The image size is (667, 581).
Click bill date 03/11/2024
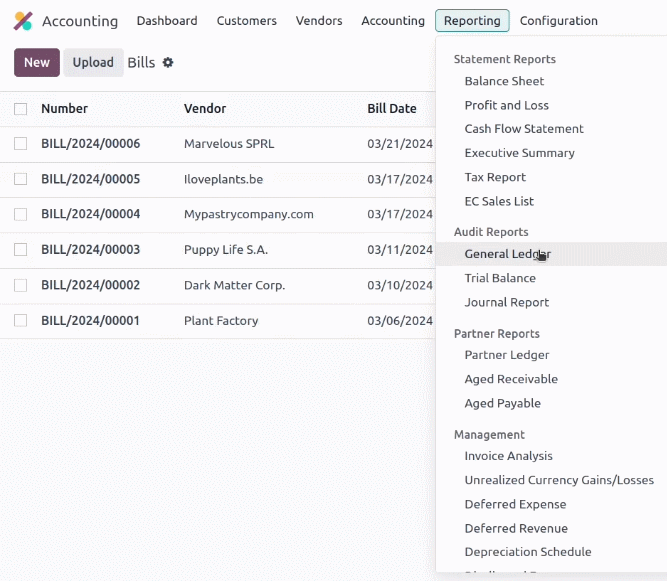(400, 250)
